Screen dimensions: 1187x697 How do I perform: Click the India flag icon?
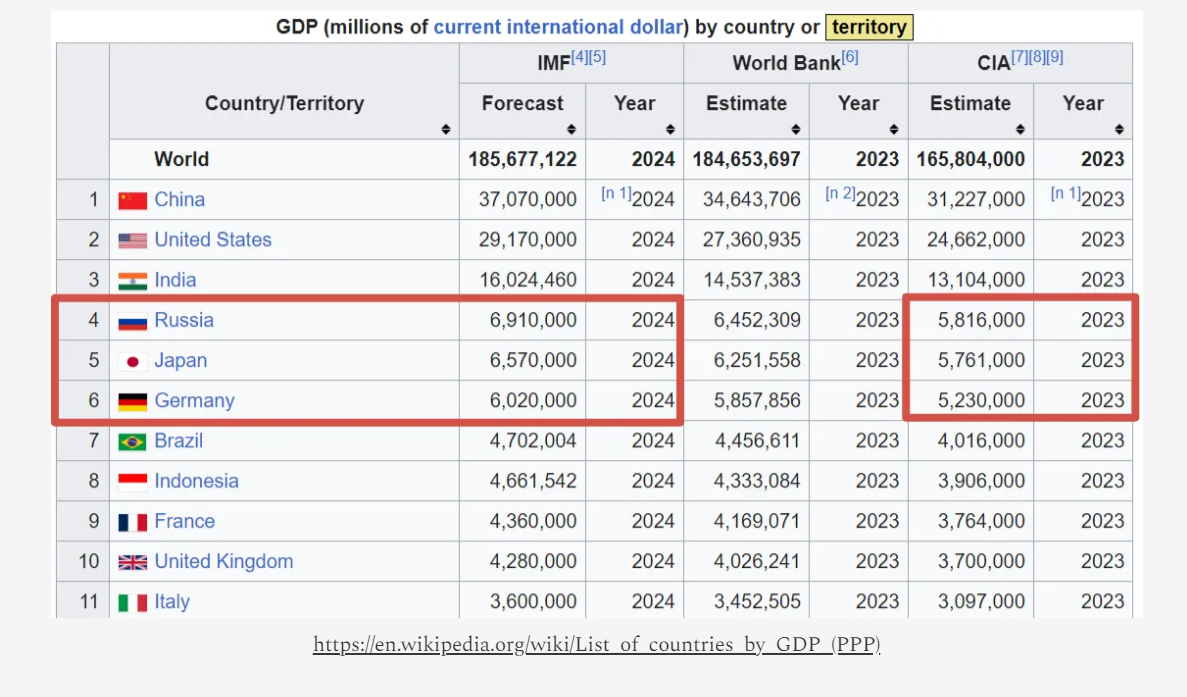(x=132, y=281)
